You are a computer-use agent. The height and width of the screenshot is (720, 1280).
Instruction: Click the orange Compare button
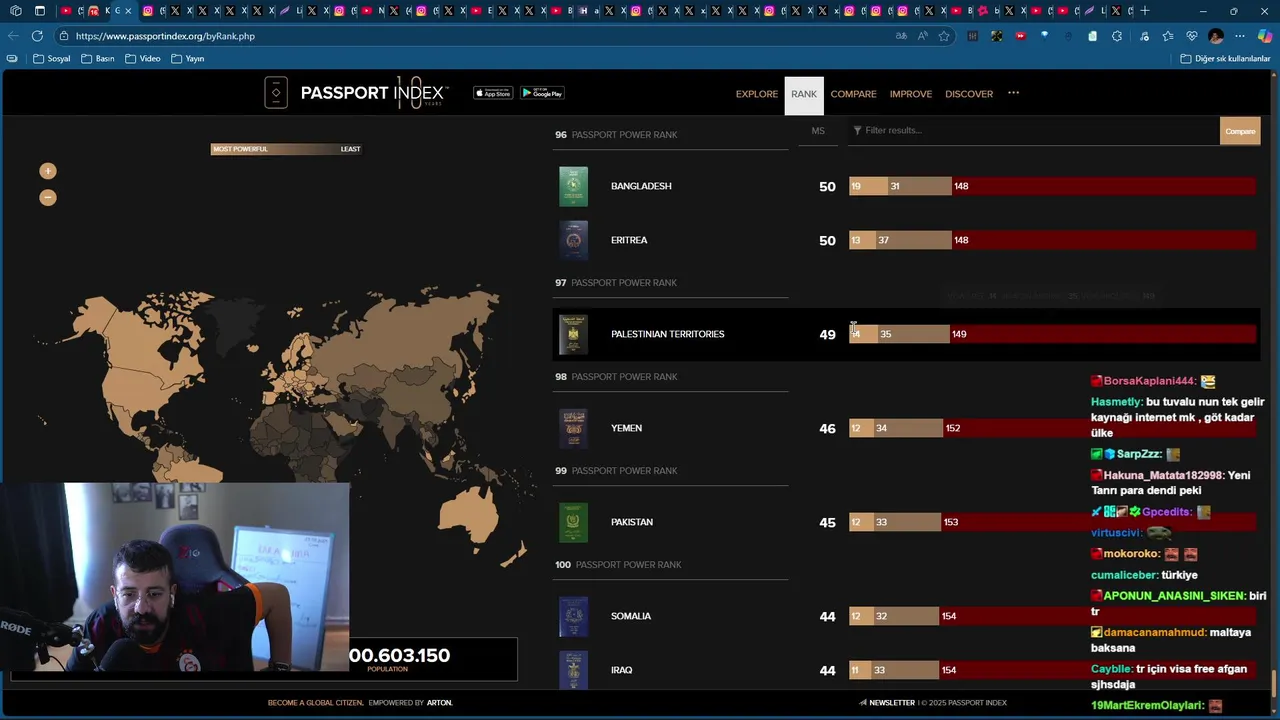pyautogui.click(x=1240, y=131)
